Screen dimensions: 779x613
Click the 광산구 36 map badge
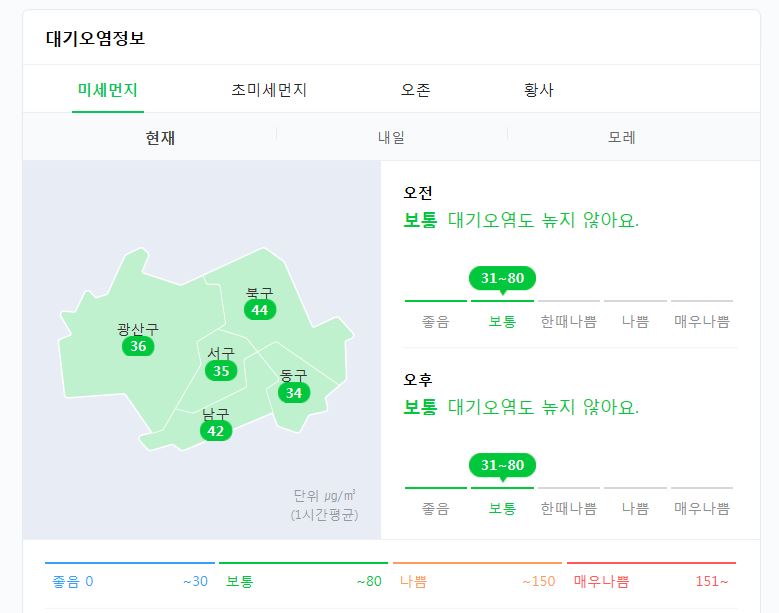pos(138,346)
